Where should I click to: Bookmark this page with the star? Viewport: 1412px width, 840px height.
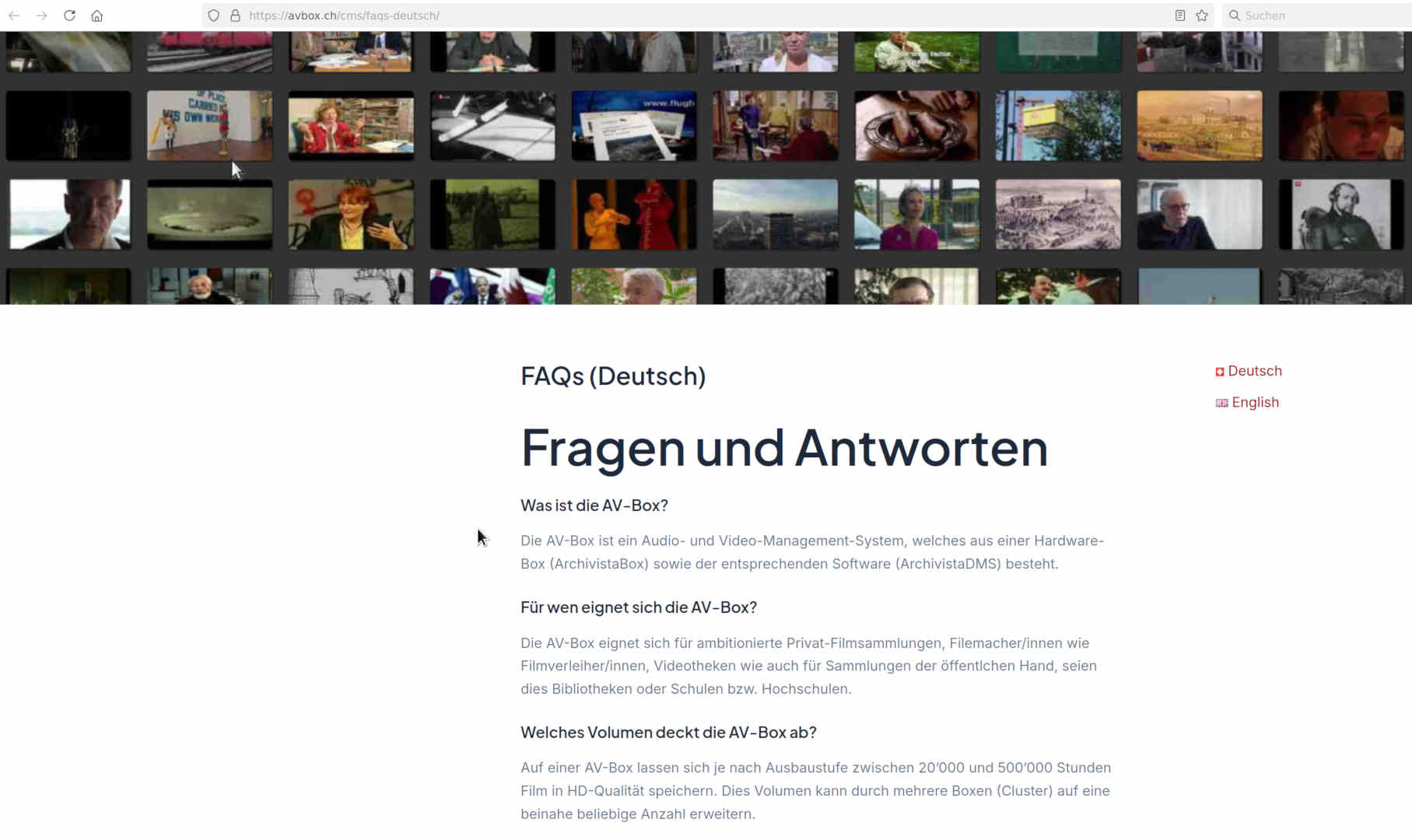[1202, 16]
